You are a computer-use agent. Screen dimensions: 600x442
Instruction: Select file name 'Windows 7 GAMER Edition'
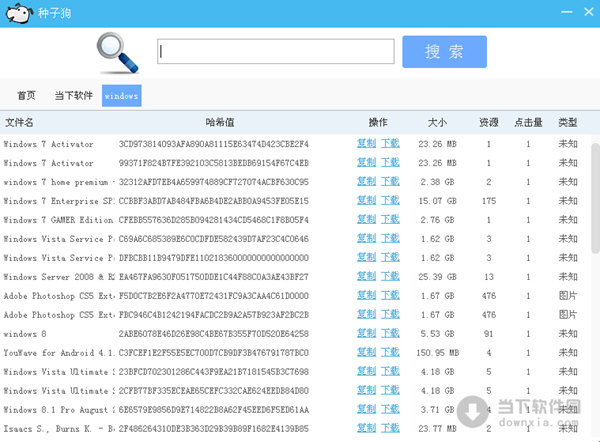[x=58, y=220]
